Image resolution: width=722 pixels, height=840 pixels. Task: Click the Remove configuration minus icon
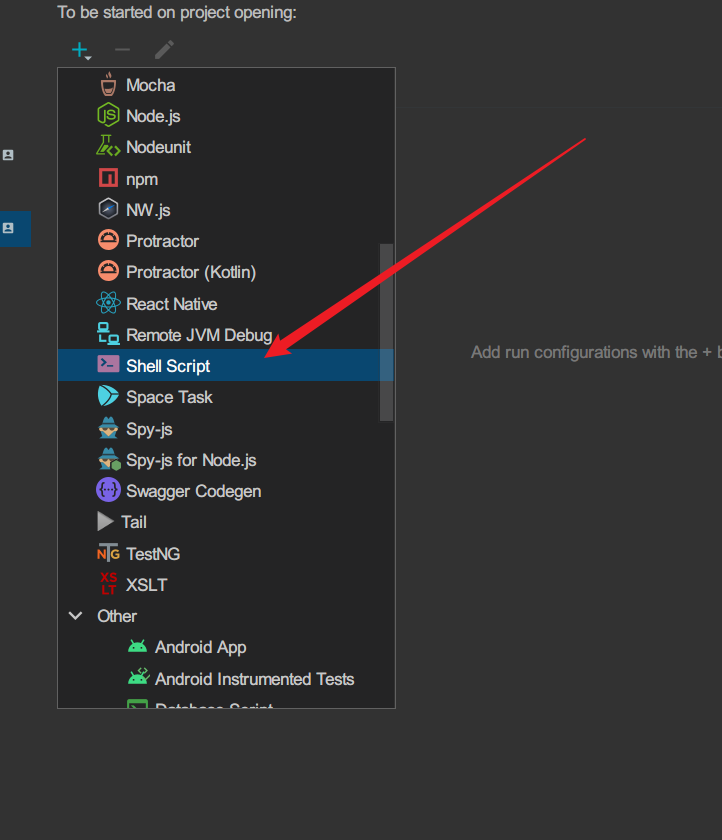pos(122,49)
